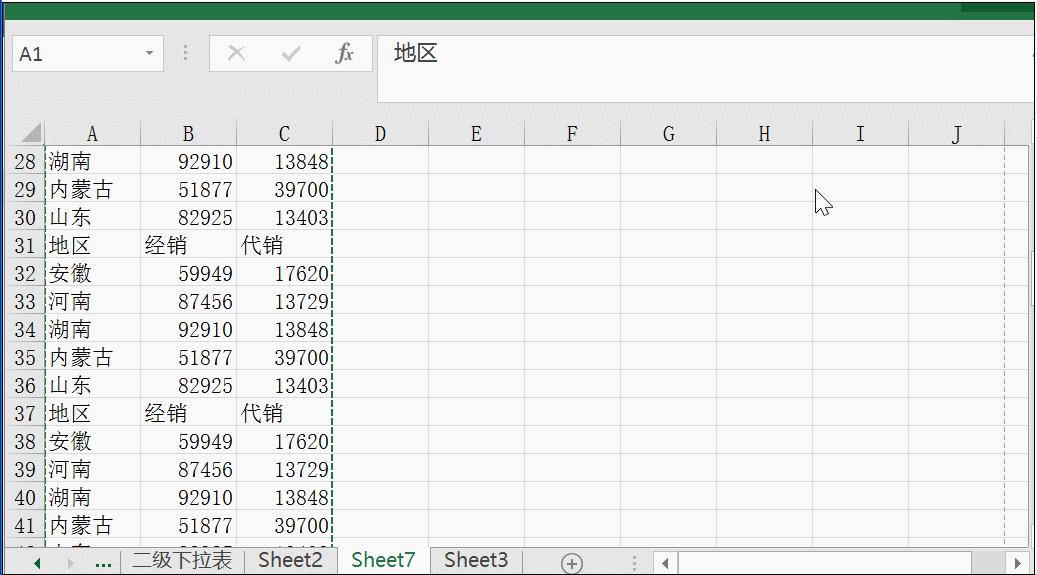Click the Cancel X icon in formula bar
Image resolution: width=1037 pixels, height=575 pixels.
pos(237,54)
